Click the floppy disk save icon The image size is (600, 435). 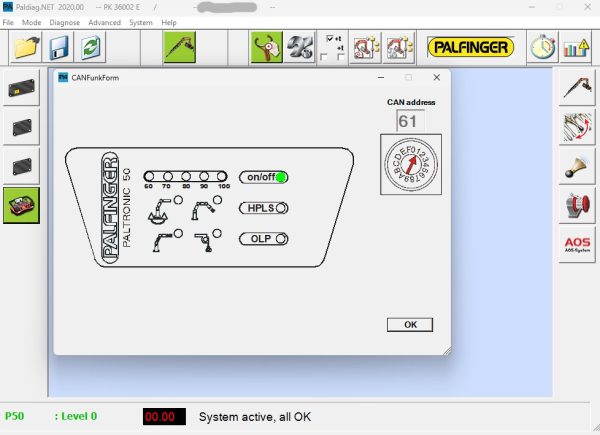(x=59, y=47)
